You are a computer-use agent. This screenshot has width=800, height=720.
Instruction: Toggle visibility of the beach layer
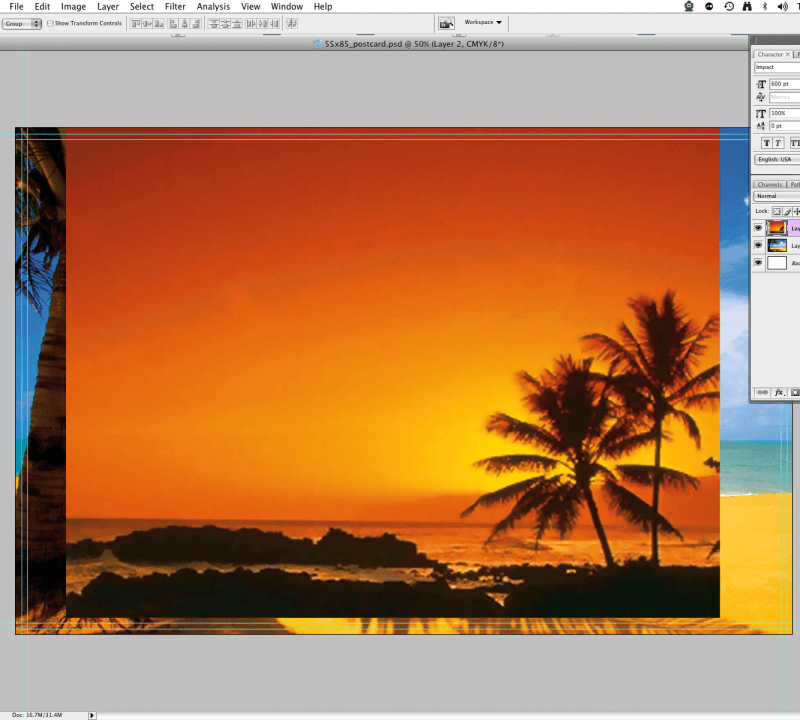[x=758, y=245]
